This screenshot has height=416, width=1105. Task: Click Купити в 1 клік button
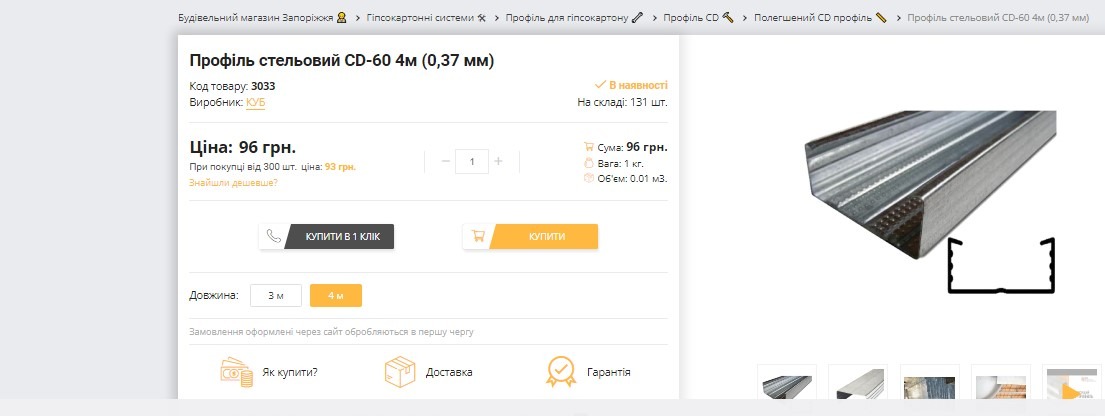click(x=326, y=237)
